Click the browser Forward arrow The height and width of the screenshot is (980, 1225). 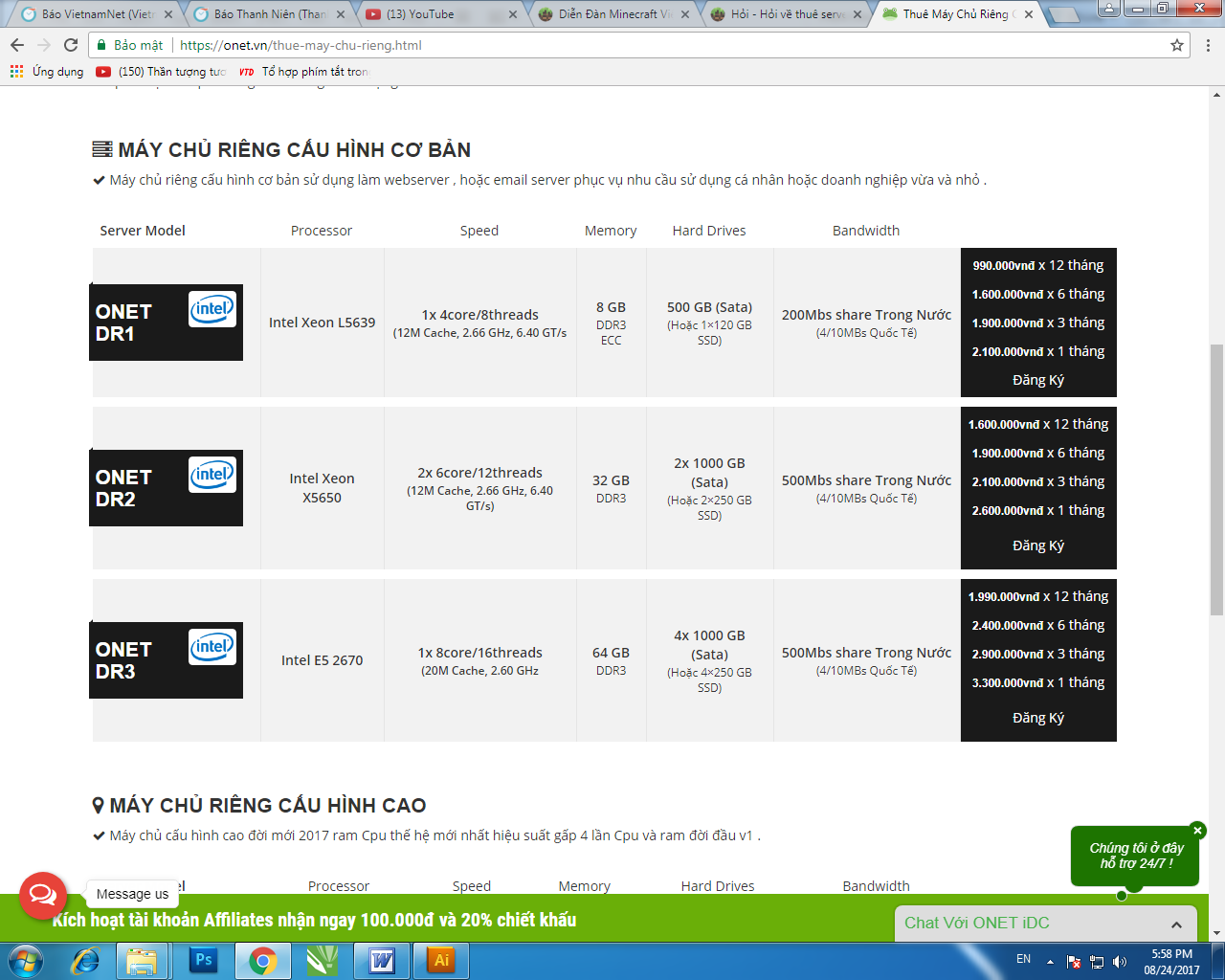[x=44, y=45]
